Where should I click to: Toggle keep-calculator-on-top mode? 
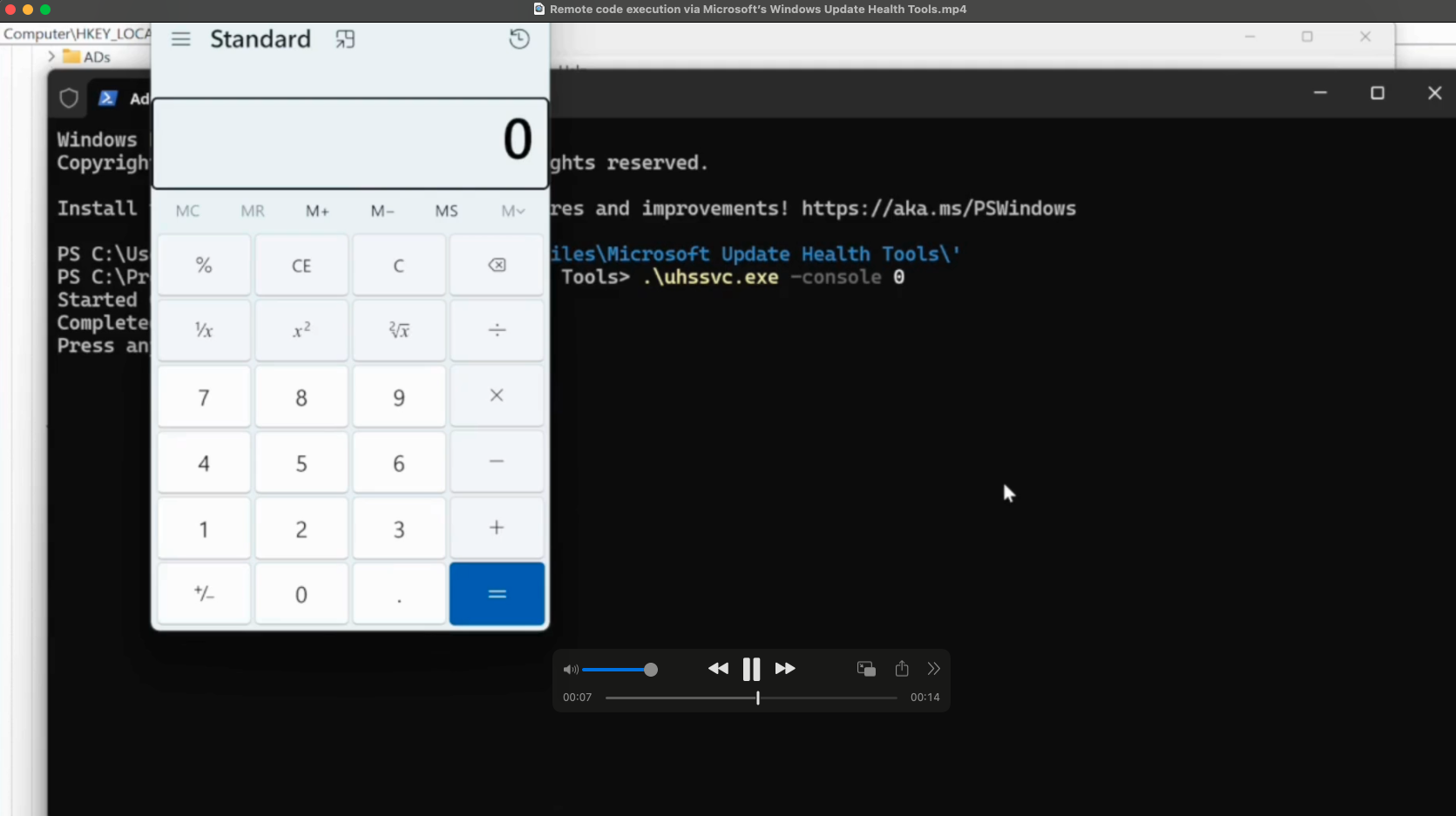tap(344, 38)
